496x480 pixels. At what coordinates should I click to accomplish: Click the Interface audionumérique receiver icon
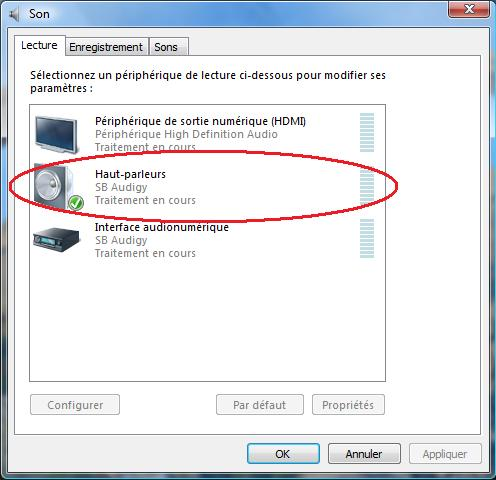(56, 239)
